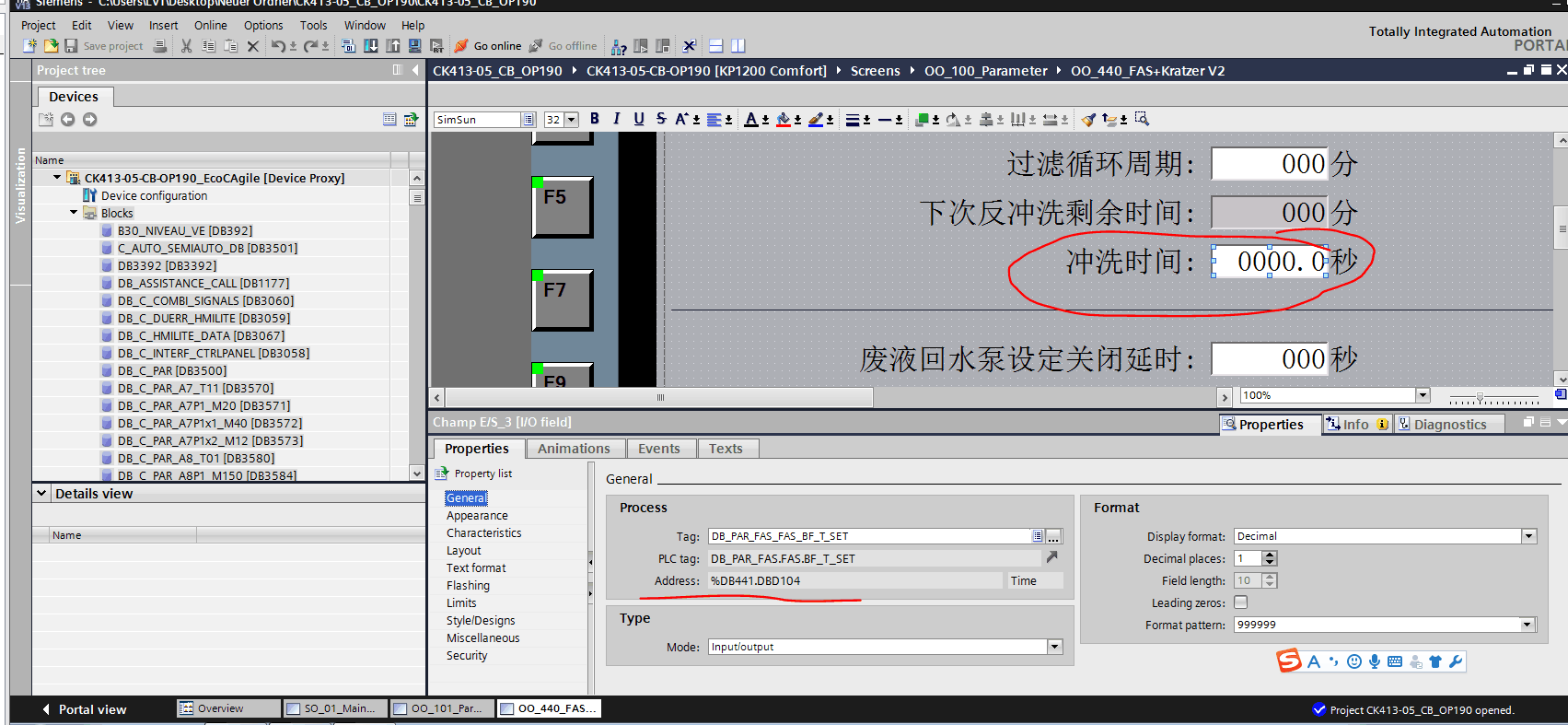This screenshot has width=1568, height=725.
Task: Open the Info inspector tab
Action: (1356, 424)
